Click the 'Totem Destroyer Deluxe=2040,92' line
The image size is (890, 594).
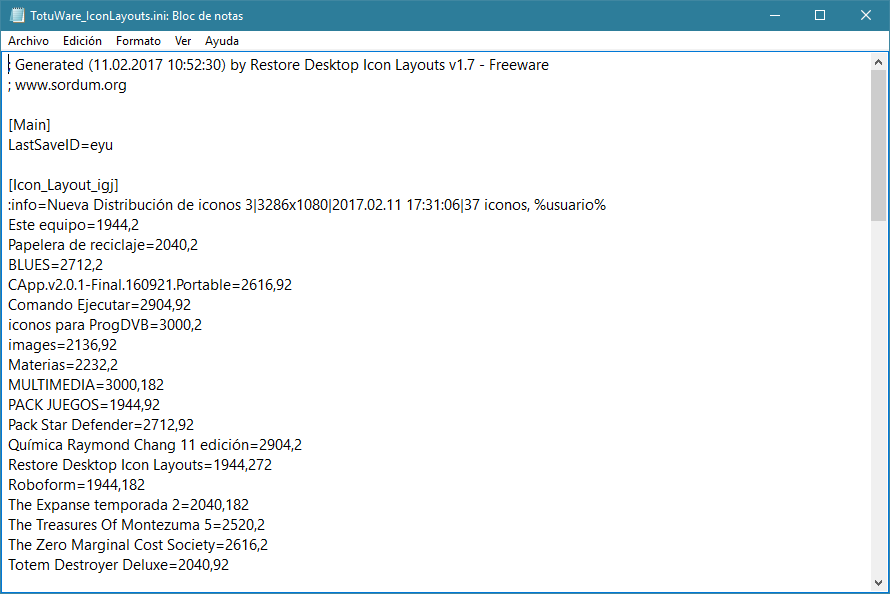tap(119, 565)
